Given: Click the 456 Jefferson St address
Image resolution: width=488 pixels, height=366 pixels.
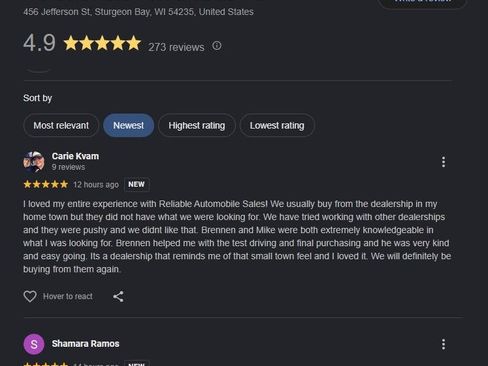Looking at the screenshot, I should coord(138,12).
